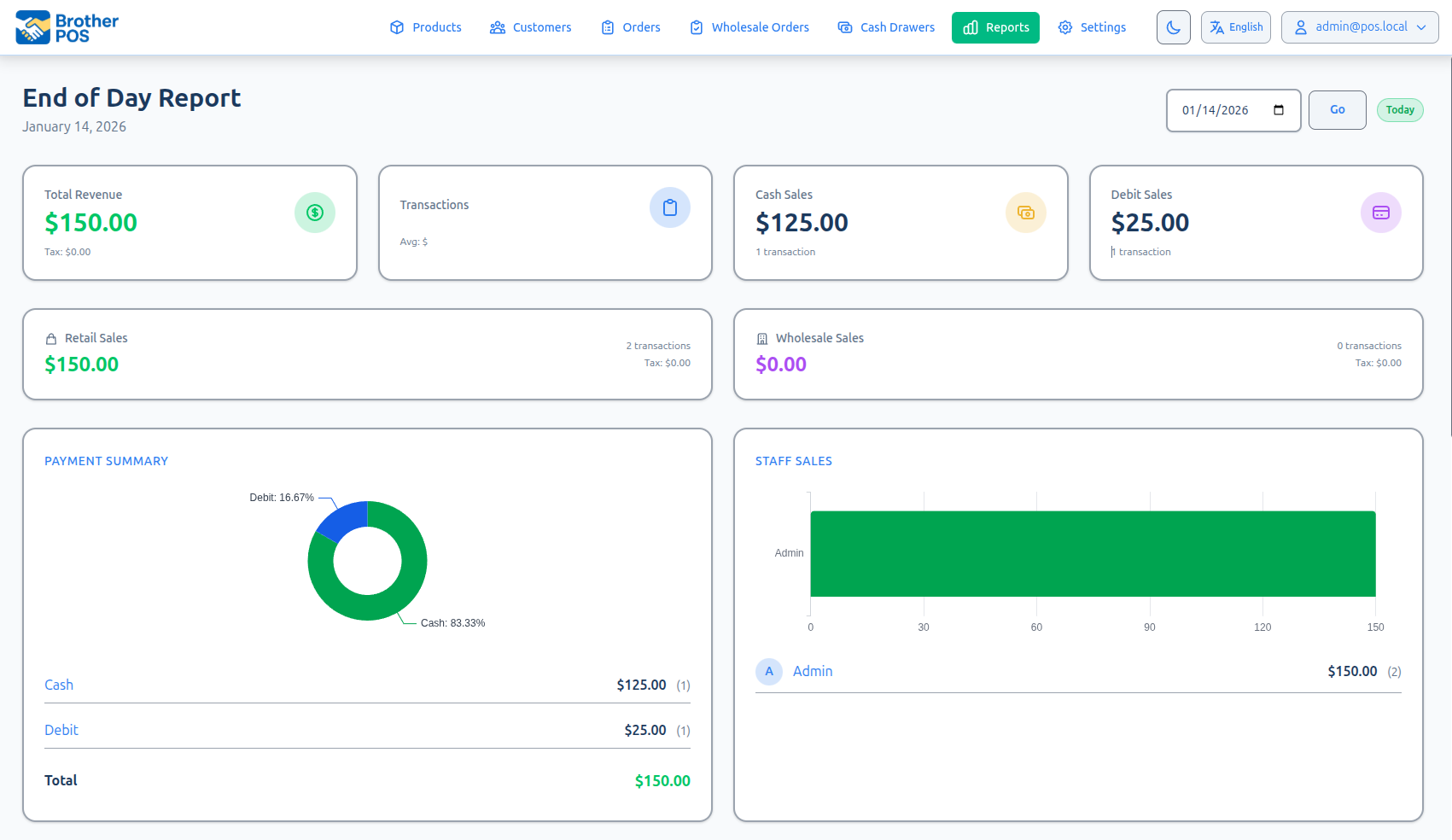The height and width of the screenshot is (840, 1452).
Task: Click the calendar icon in date field
Action: (x=1279, y=110)
